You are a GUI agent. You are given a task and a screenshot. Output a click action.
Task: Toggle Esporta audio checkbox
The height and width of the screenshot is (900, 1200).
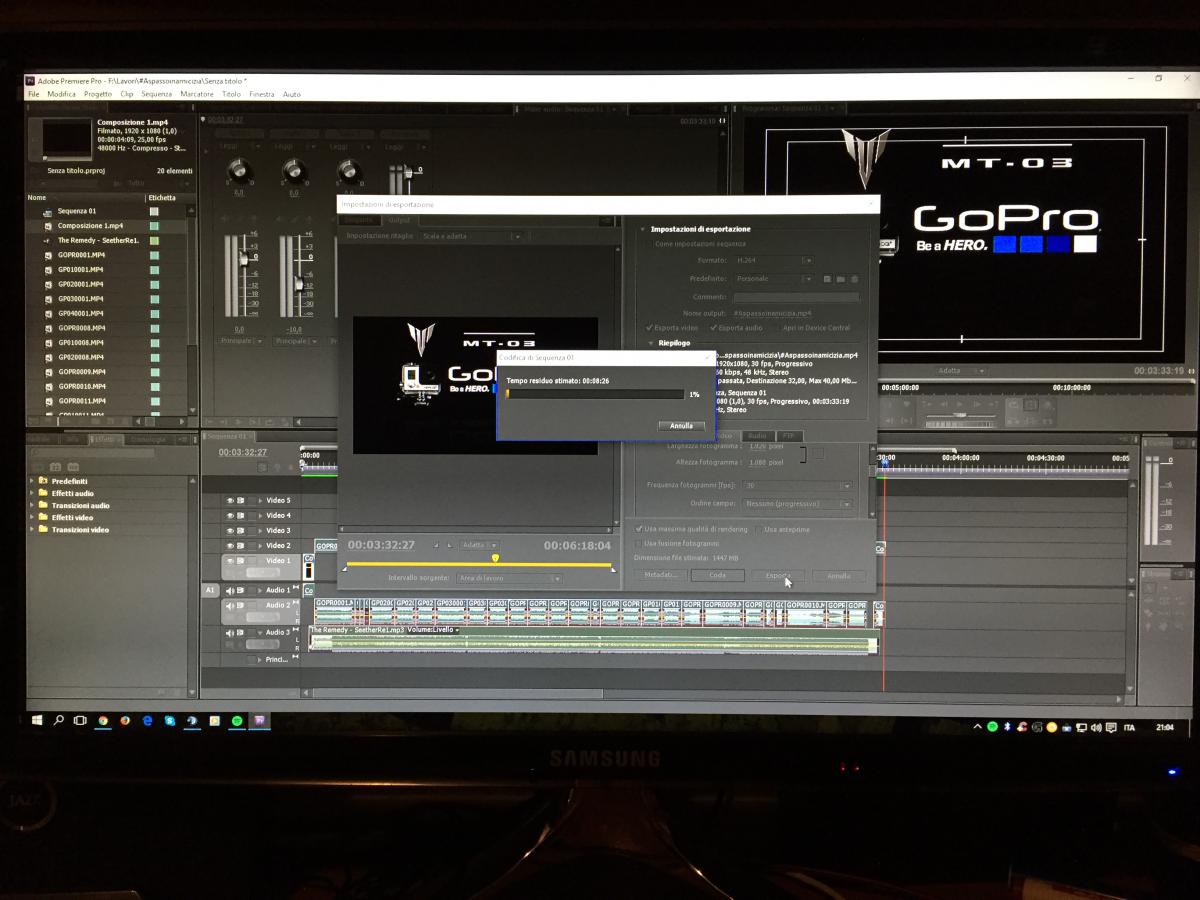click(714, 328)
